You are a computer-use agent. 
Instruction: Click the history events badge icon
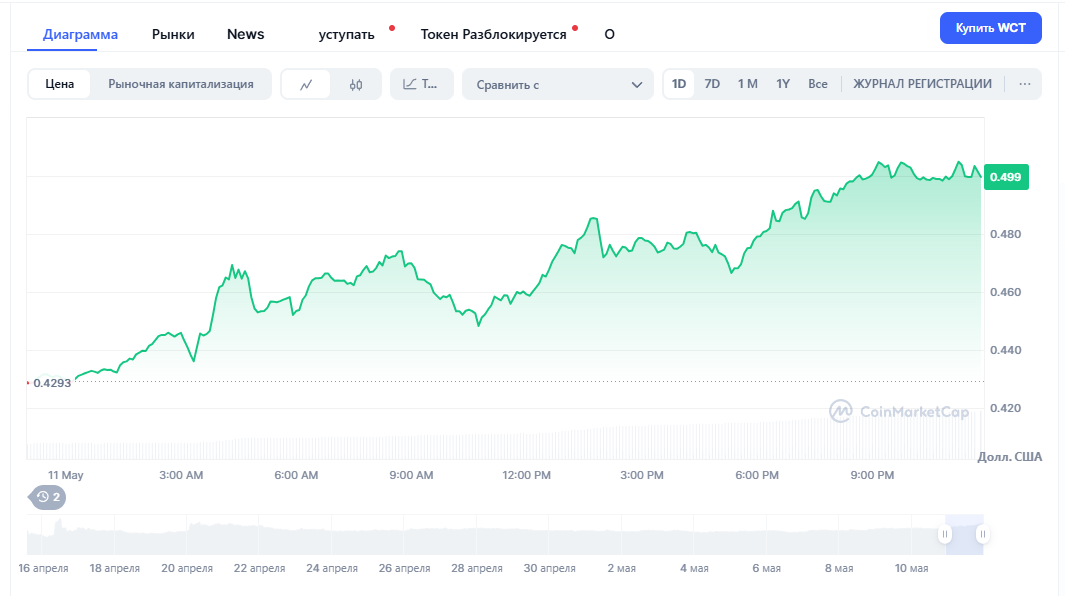48,496
